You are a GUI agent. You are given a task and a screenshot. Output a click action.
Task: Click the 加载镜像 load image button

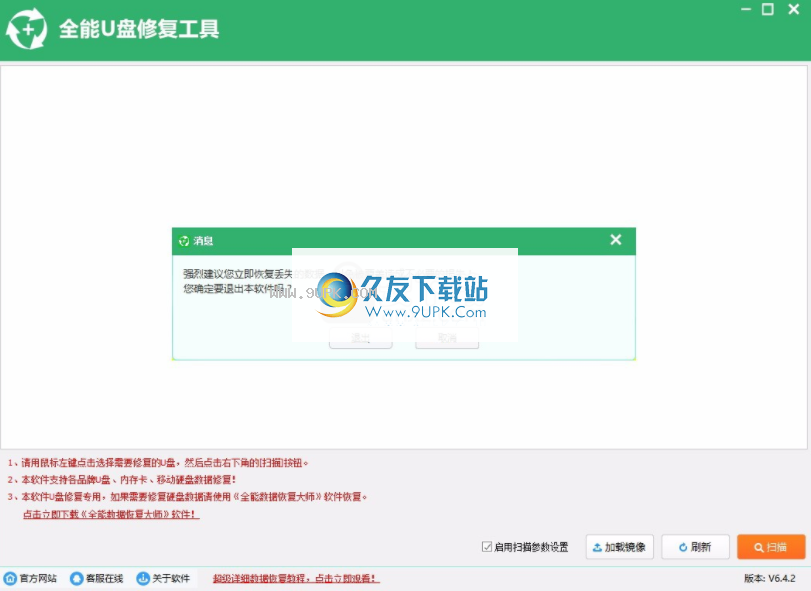[x=620, y=547]
